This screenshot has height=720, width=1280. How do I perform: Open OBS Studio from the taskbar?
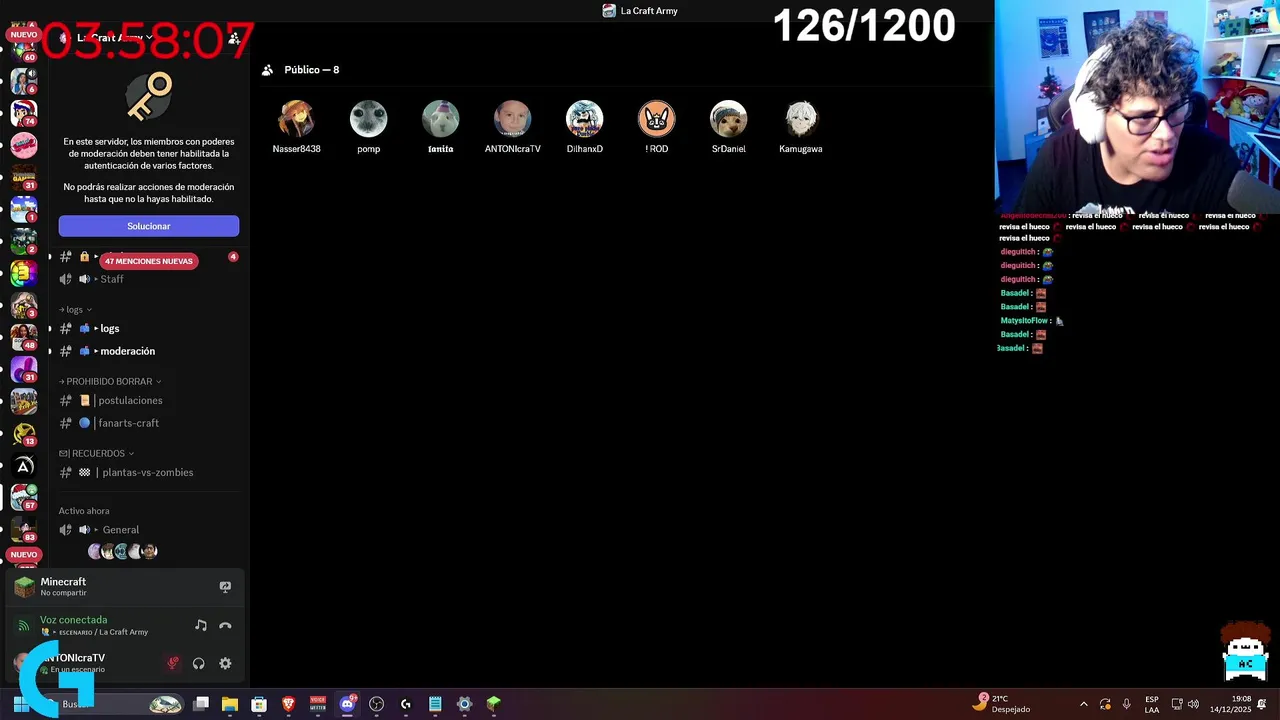click(376, 704)
